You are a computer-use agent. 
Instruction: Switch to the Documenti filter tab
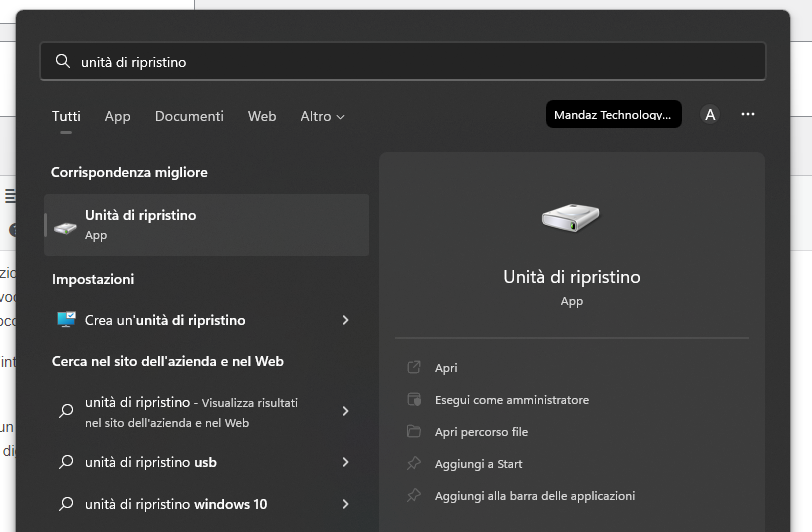click(x=189, y=116)
